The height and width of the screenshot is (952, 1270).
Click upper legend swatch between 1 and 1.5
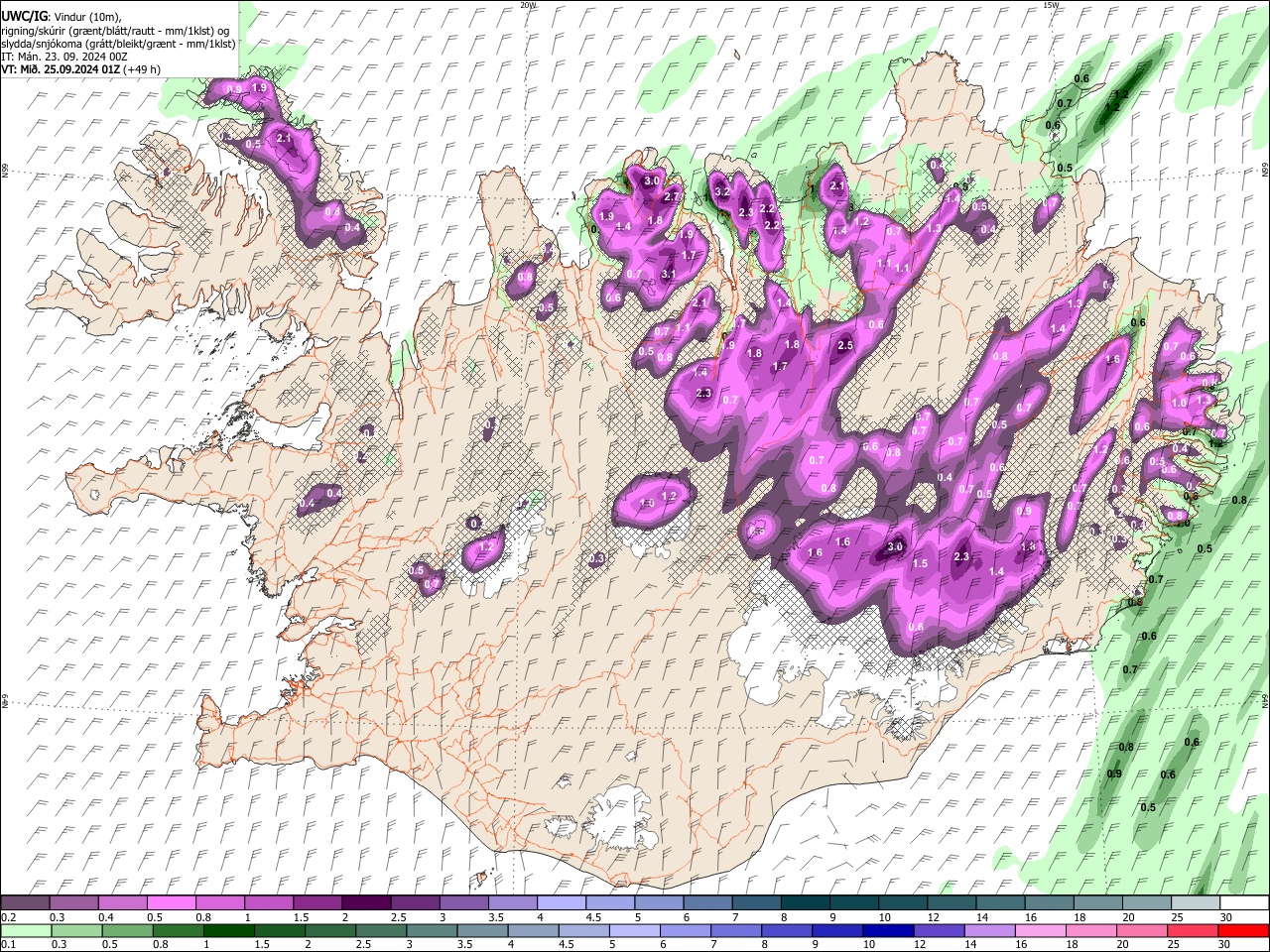(268, 903)
